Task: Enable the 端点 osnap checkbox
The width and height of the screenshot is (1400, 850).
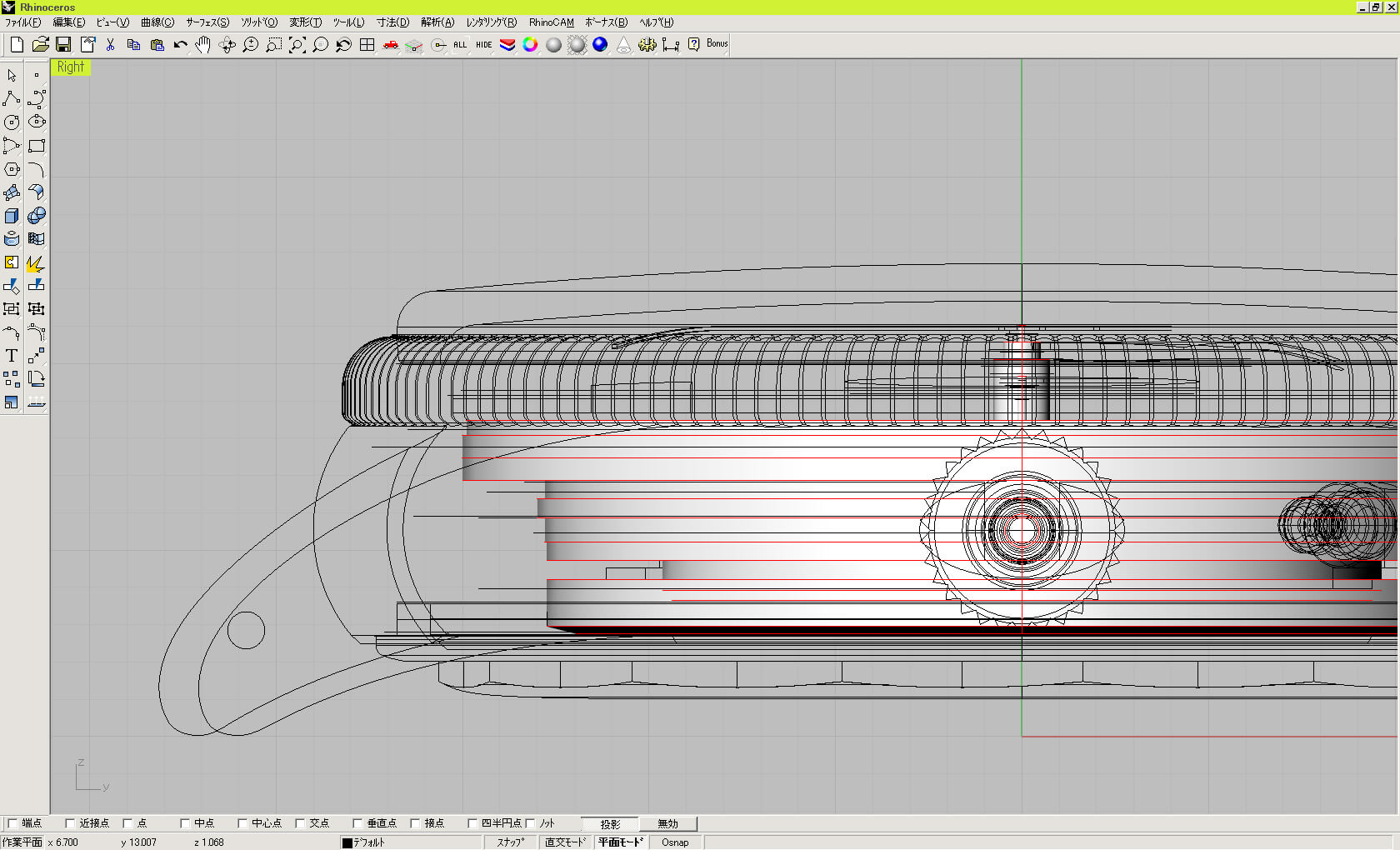Action: point(12,823)
